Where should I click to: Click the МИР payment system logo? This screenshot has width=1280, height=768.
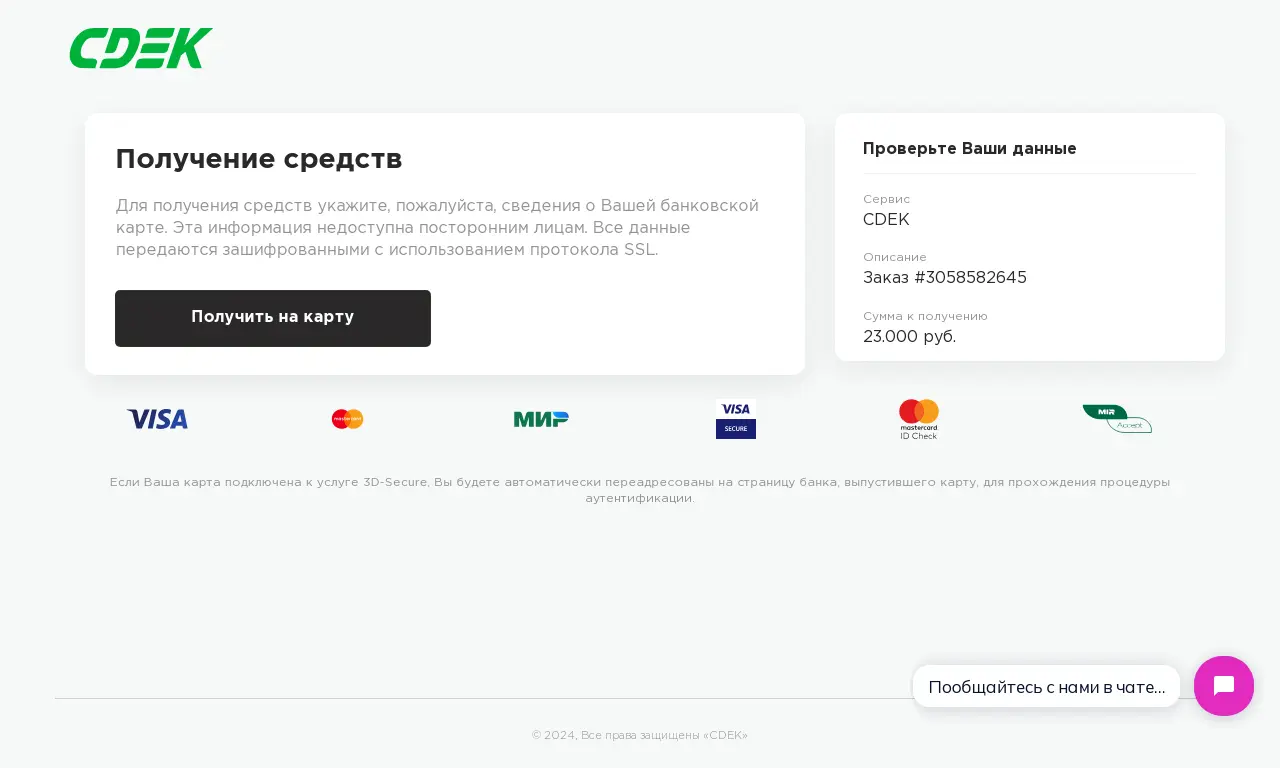click(541, 419)
